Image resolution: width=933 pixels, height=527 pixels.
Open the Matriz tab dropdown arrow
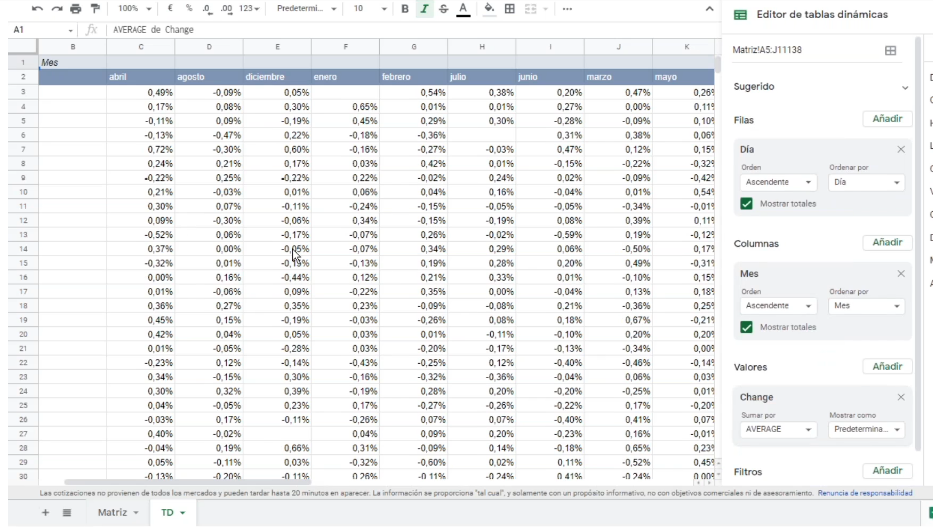[136, 513]
